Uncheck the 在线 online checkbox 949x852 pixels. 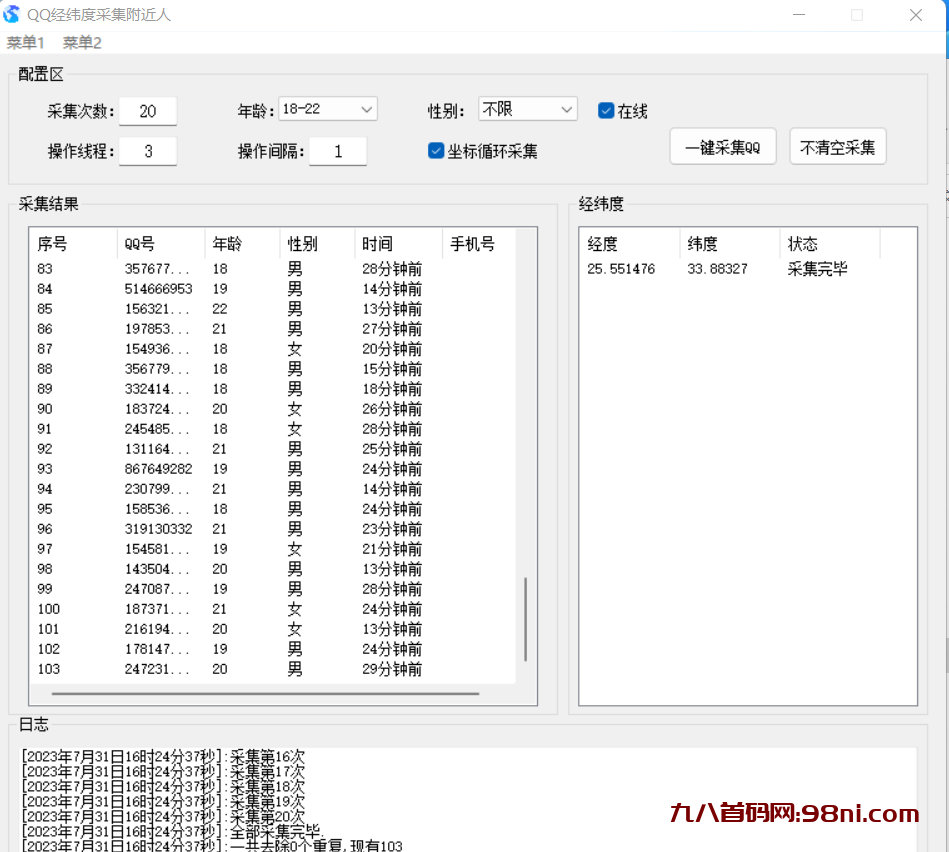(x=605, y=112)
